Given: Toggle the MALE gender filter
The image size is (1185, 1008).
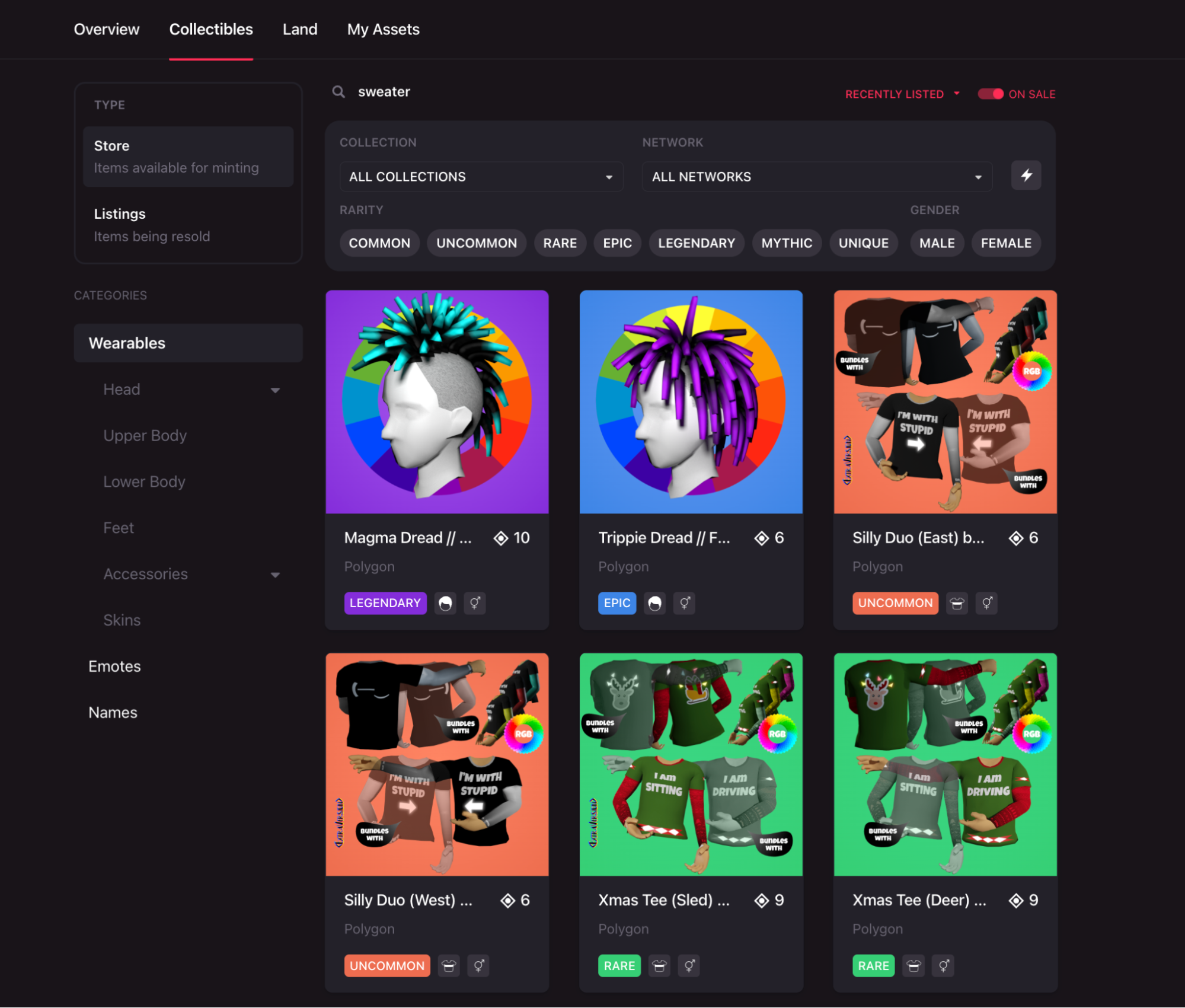Looking at the screenshot, I should (x=937, y=243).
